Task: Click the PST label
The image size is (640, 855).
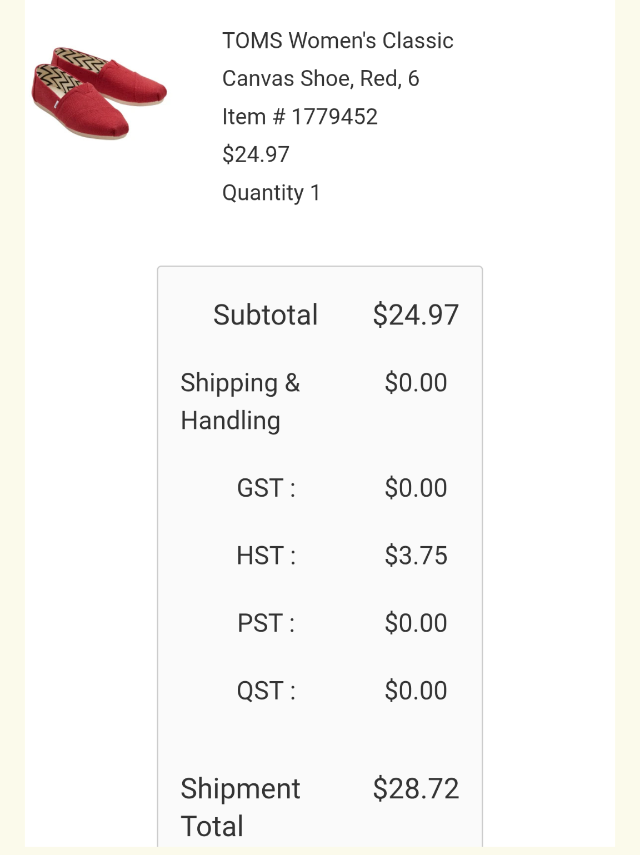Action: click(x=266, y=623)
